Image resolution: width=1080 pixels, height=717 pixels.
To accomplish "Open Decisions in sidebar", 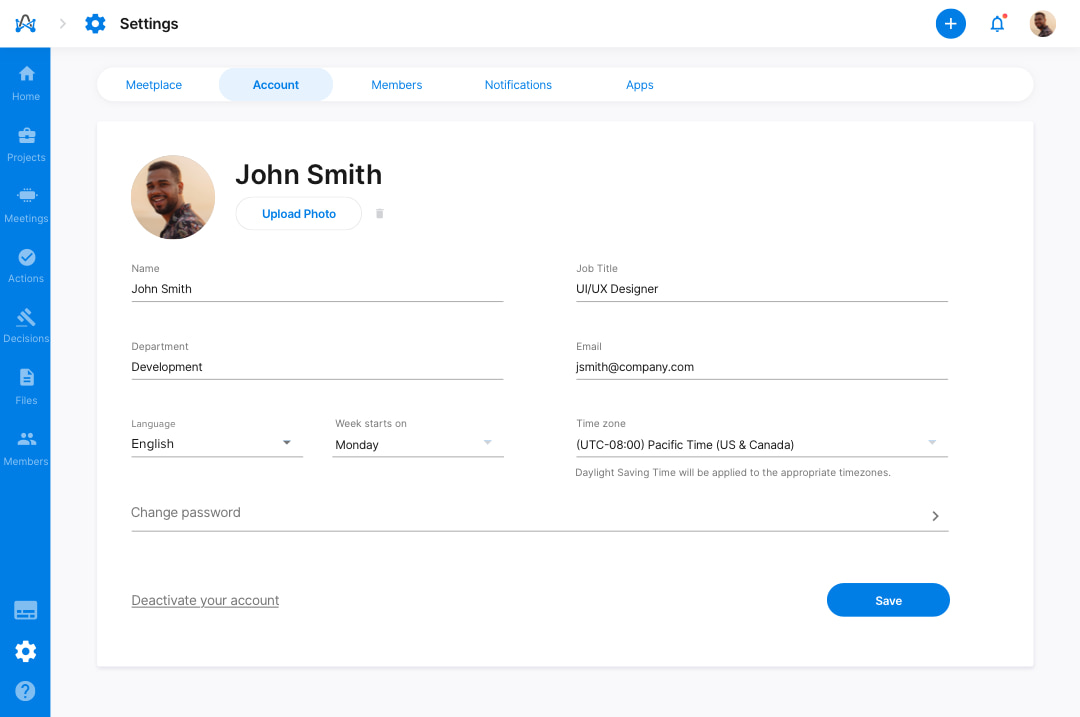I will tap(26, 326).
